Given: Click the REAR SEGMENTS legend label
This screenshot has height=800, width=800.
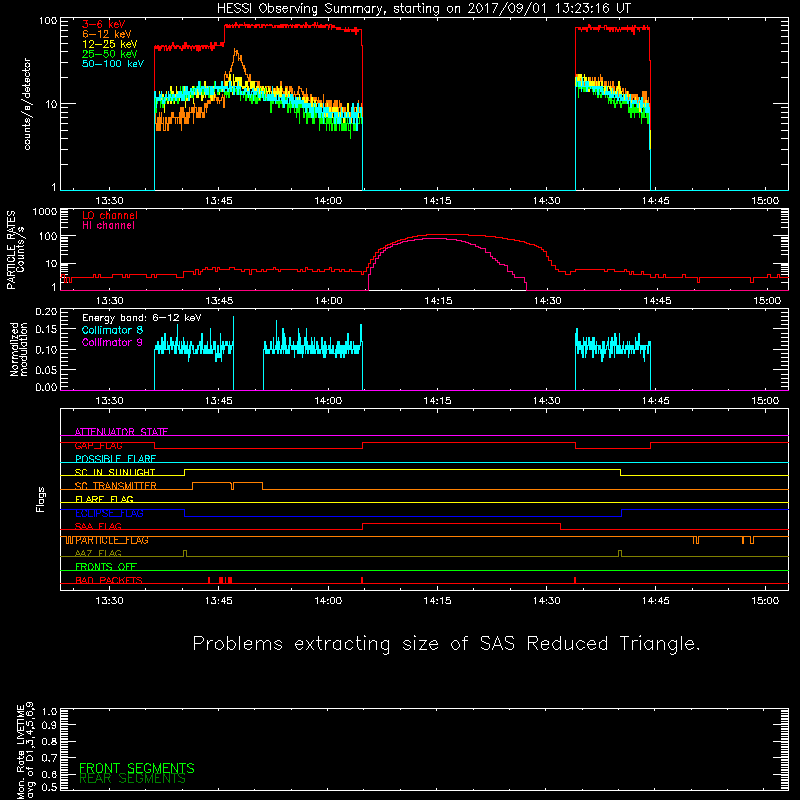Looking at the screenshot, I should [x=132, y=779].
